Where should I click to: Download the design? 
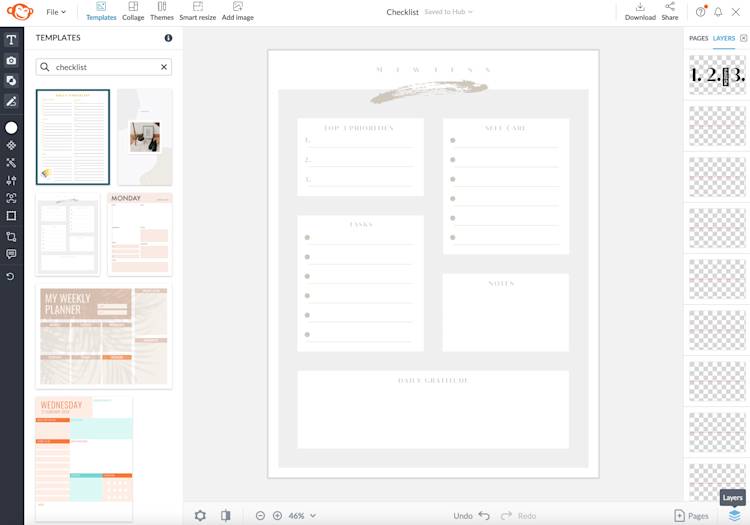[x=640, y=11]
